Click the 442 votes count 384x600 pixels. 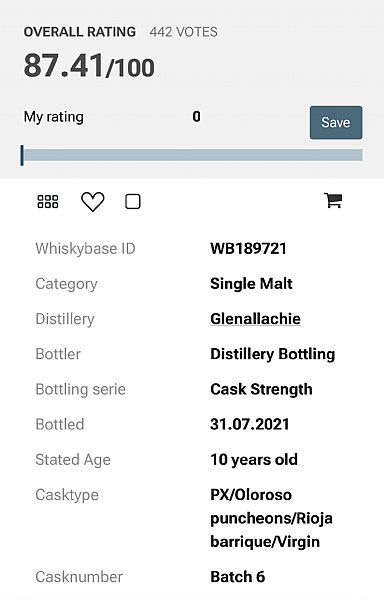[x=184, y=32]
